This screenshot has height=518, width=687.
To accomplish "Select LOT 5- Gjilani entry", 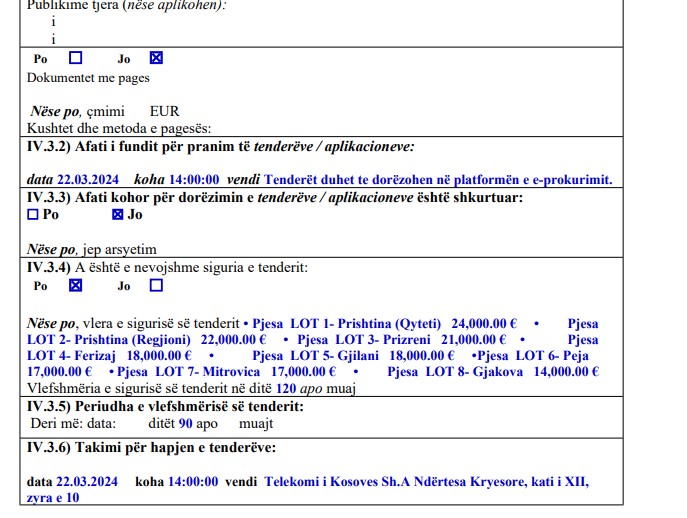I will point(334,356).
